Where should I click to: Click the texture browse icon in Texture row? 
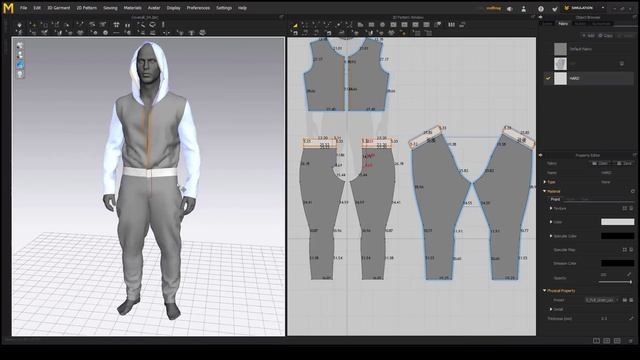[x=624, y=208]
